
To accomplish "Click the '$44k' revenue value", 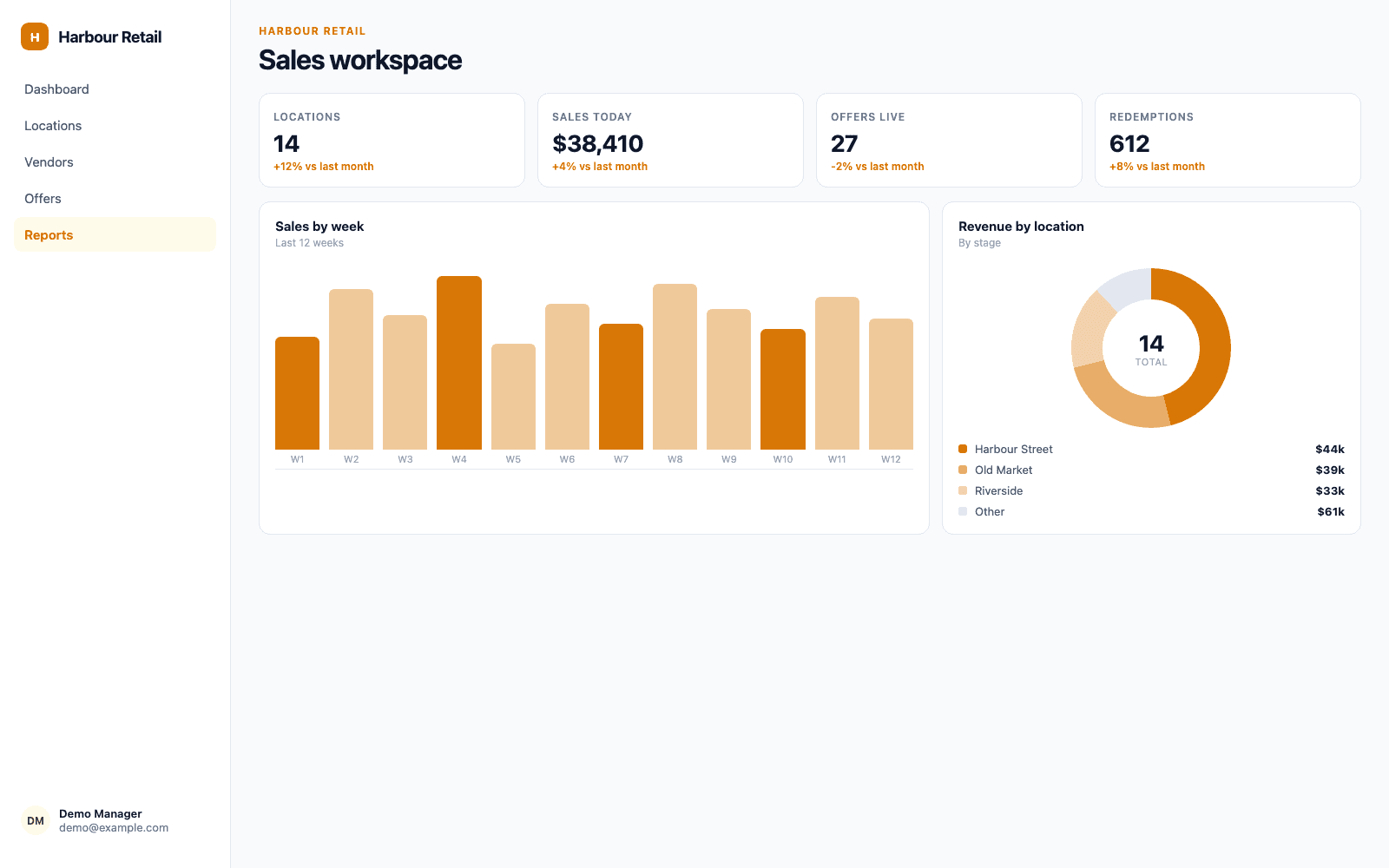I will [x=1330, y=449].
